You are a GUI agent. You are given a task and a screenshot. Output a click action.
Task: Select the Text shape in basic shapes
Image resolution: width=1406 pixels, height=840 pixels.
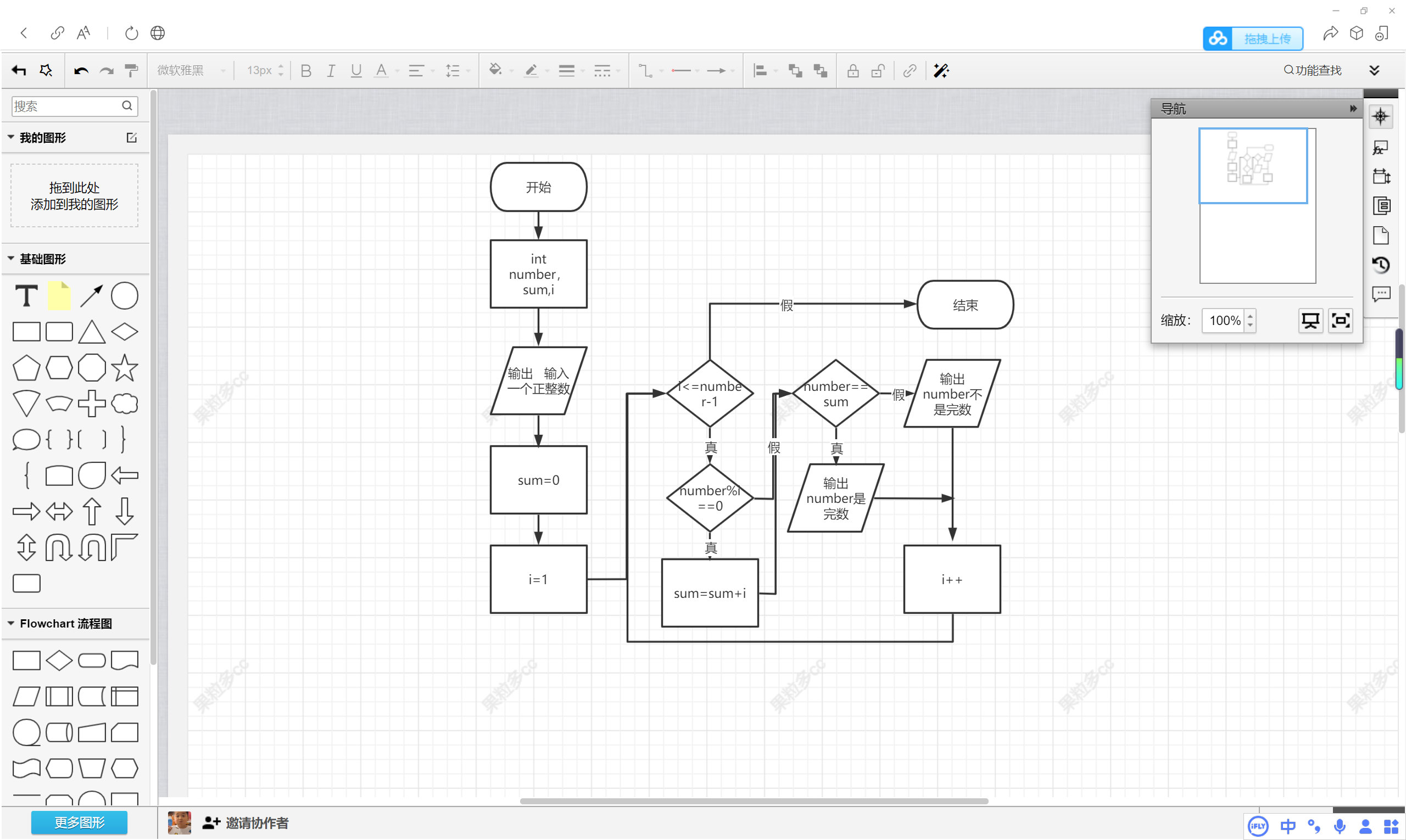(26, 295)
